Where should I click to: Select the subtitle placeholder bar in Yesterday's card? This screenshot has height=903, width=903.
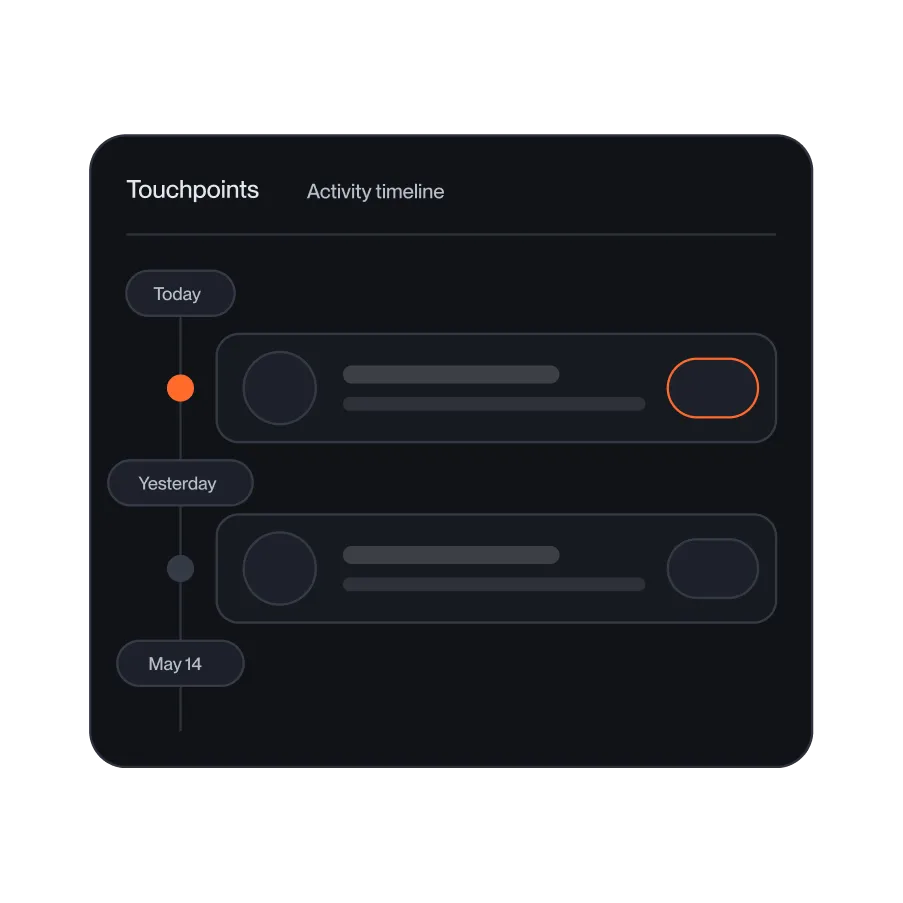pyautogui.click(x=494, y=585)
